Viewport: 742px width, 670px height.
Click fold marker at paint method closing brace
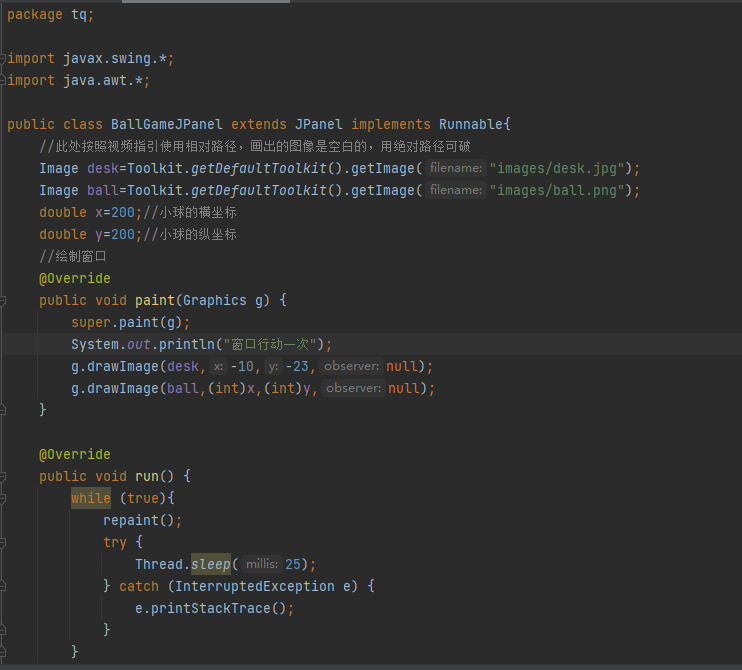coord(2,410)
